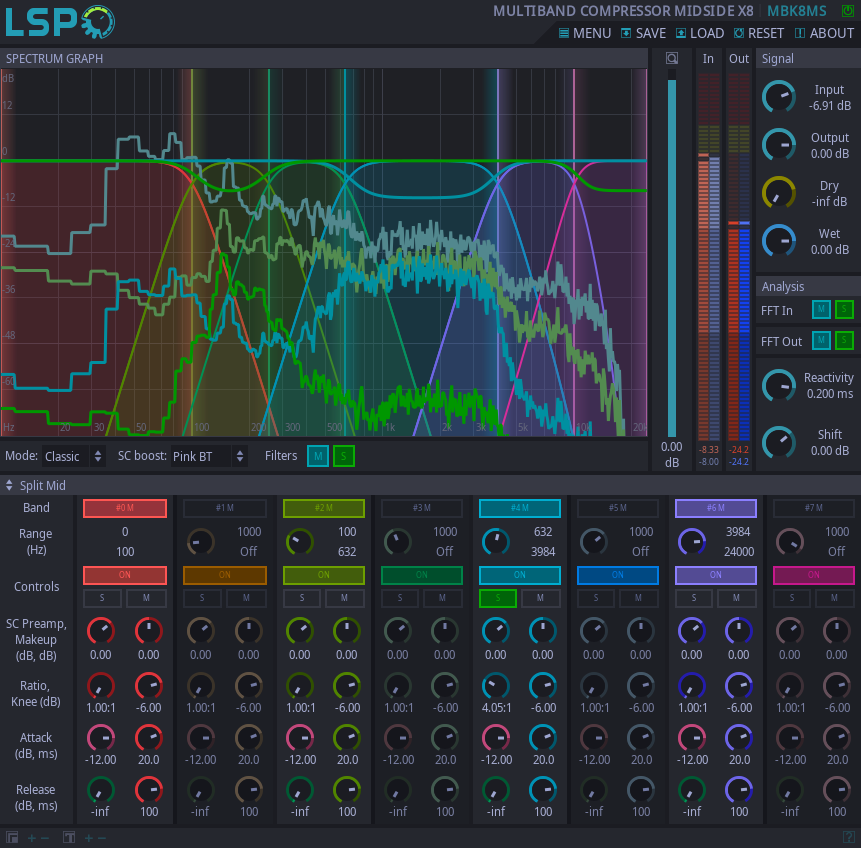Enable the #1 M band

(x=225, y=508)
